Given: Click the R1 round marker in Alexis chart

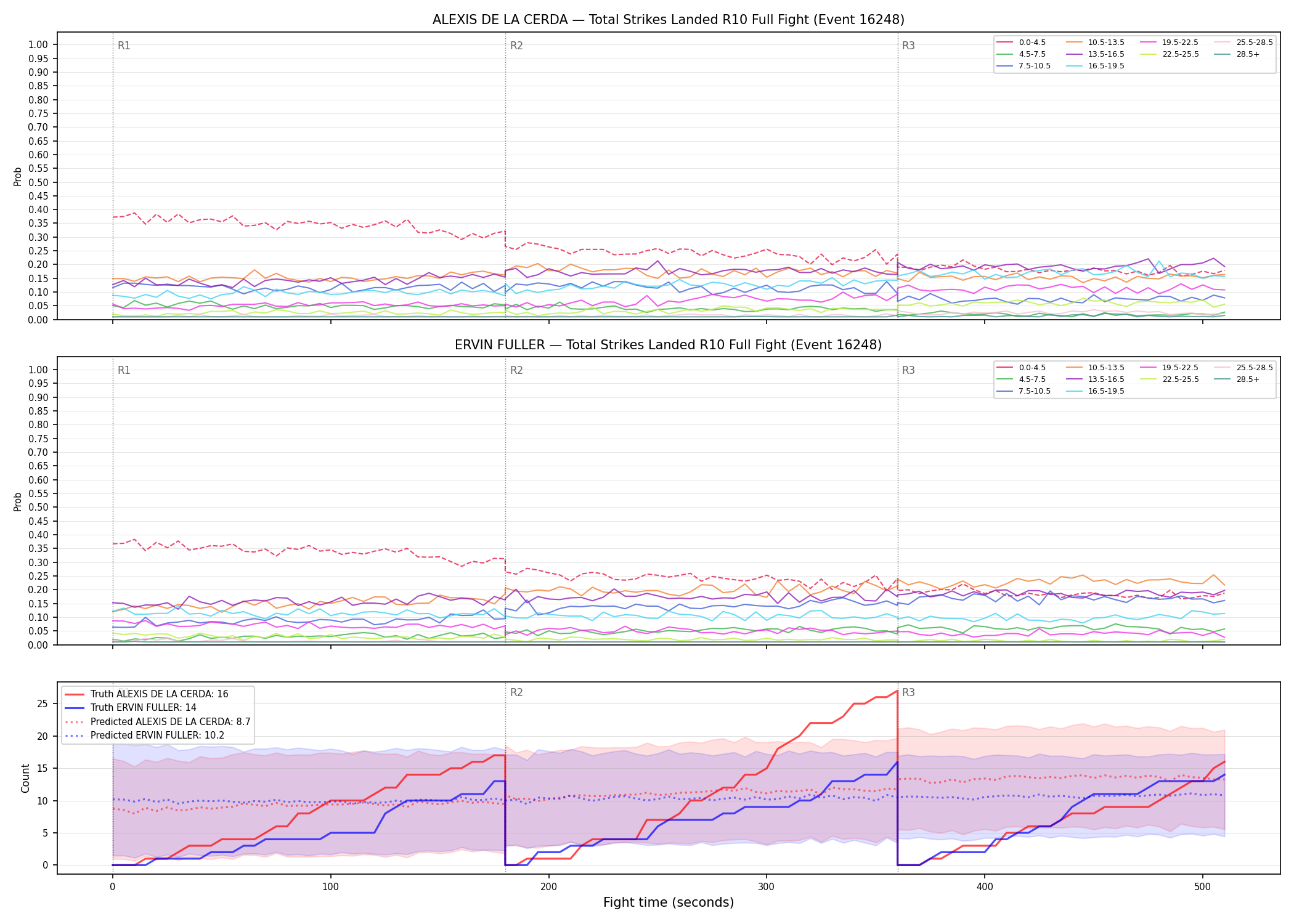Looking at the screenshot, I should (x=124, y=46).
